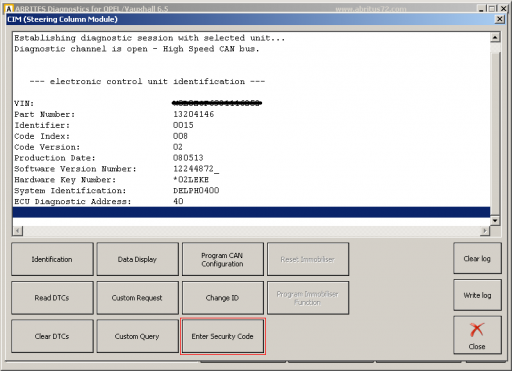The image size is (512, 371).
Task: Select the highlighted blue log line
Action: [x=251, y=212]
